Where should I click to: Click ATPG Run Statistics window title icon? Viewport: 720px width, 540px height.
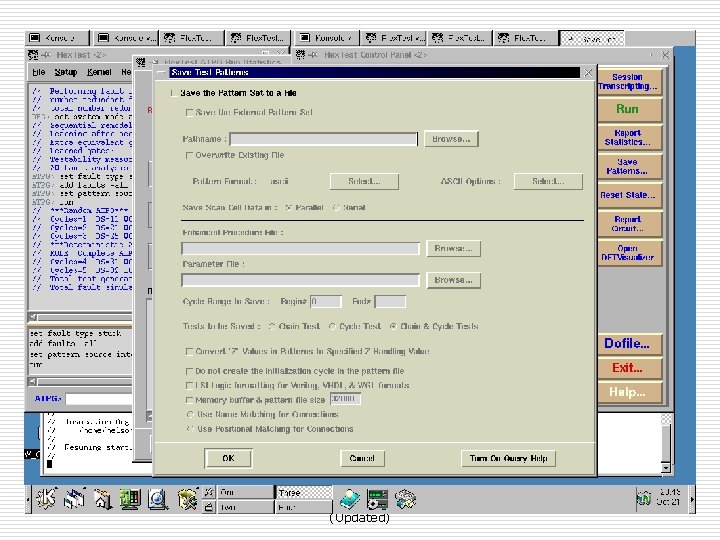[x=141, y=62]
